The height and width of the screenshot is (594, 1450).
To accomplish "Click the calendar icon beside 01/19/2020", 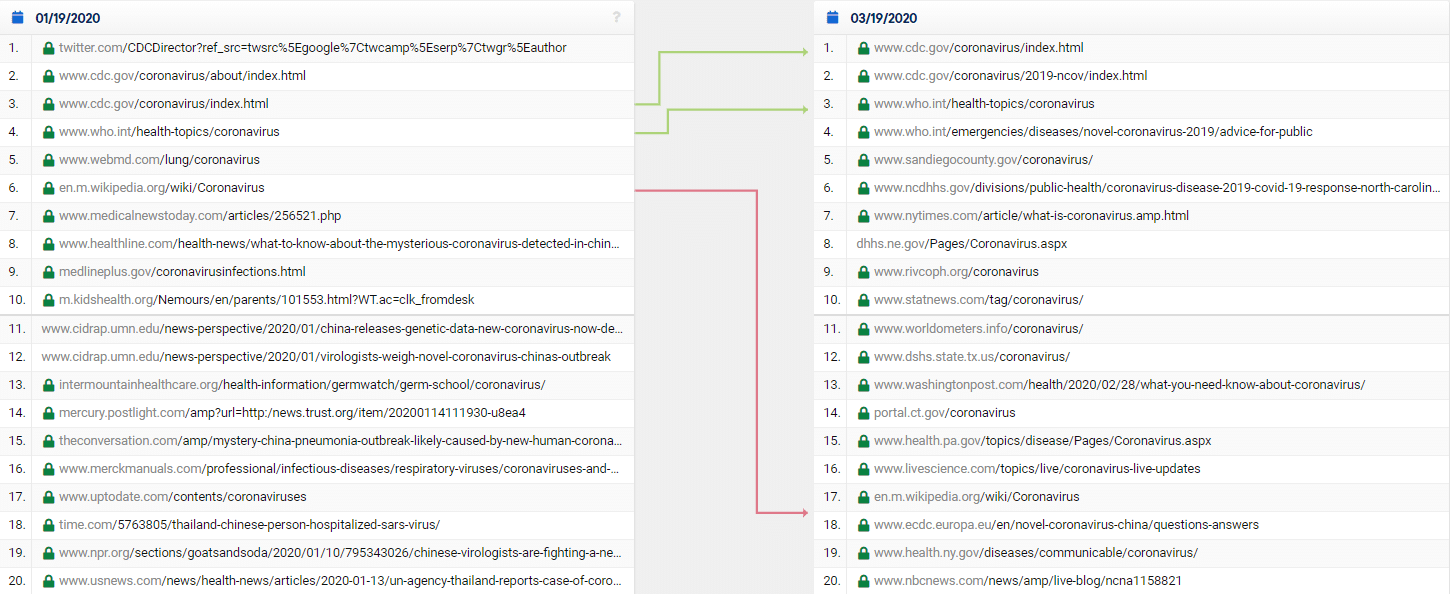I will click(18, 18).
